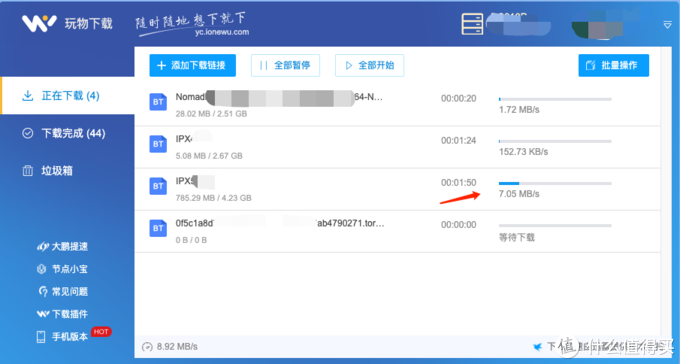Click BT file icon of 785.29 MB row

tap(158, 186)
